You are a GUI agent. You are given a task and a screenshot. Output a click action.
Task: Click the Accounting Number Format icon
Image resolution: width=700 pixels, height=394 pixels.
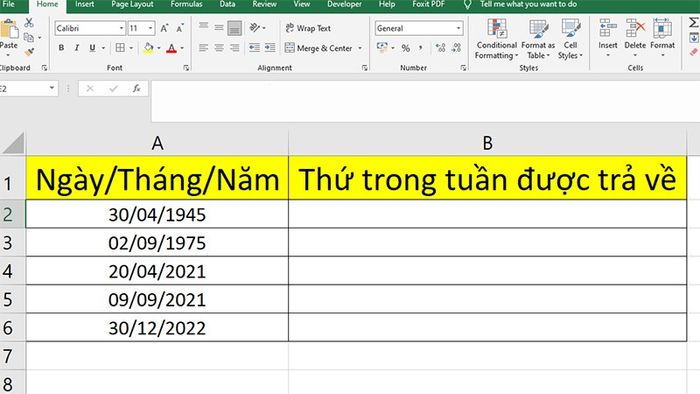coord(382,48)
